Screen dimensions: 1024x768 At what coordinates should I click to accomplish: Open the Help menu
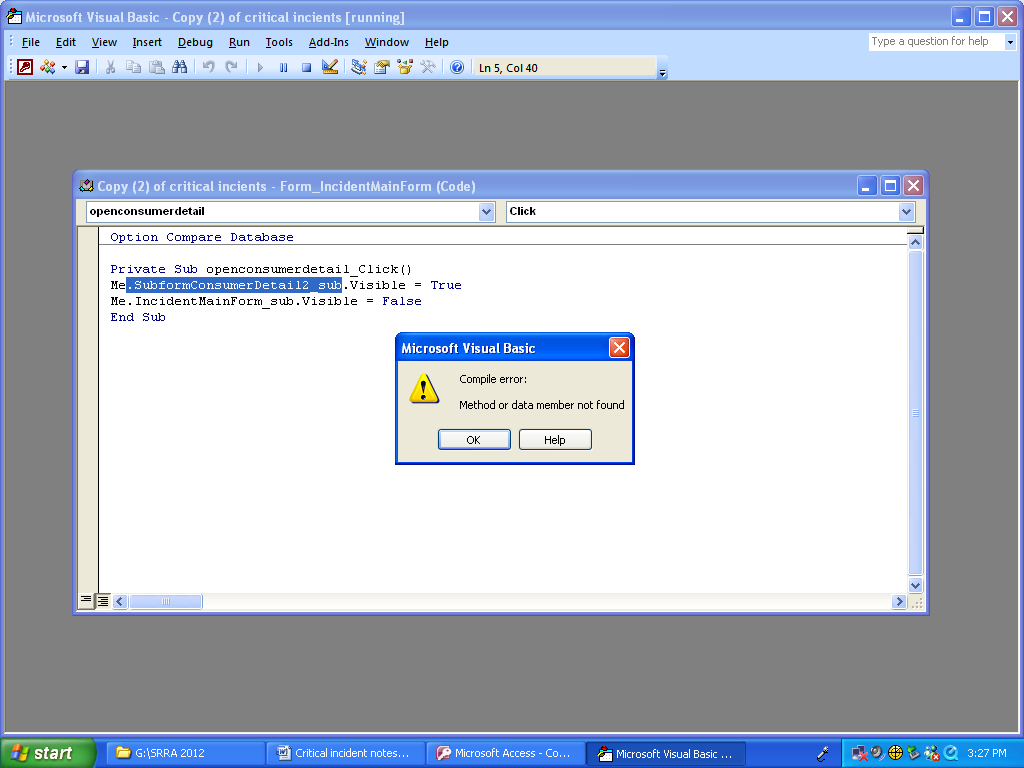(x=436, y=42)
